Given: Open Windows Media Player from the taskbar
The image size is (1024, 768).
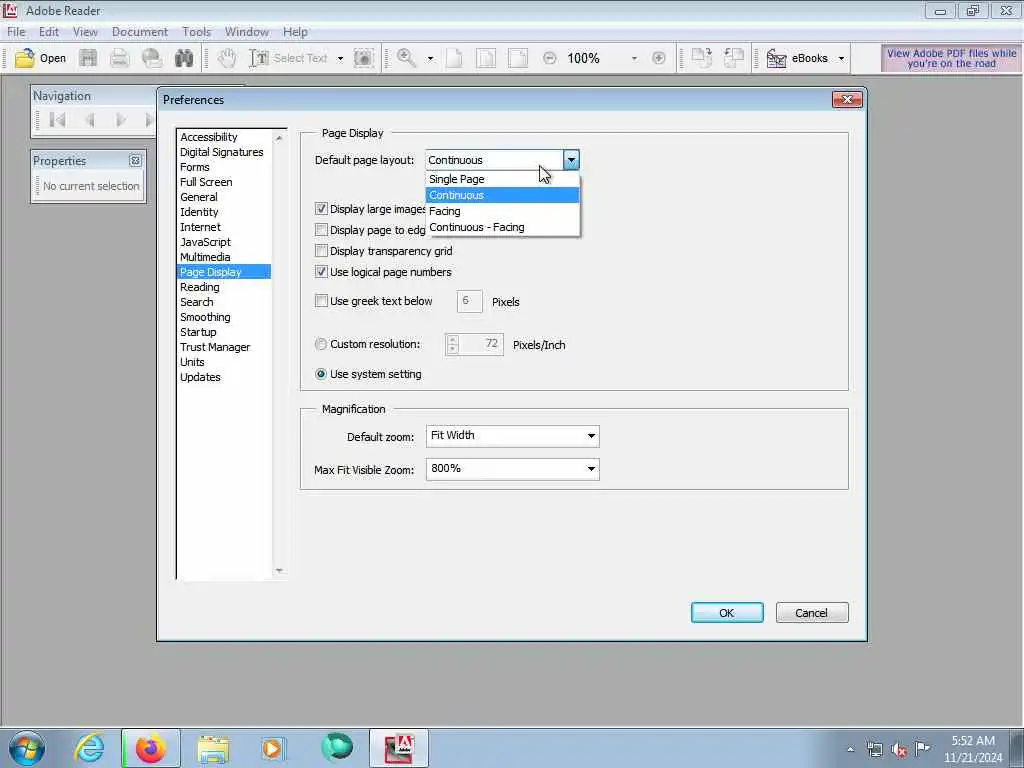Looking at the screenshot, I should (x=272, y=748).
